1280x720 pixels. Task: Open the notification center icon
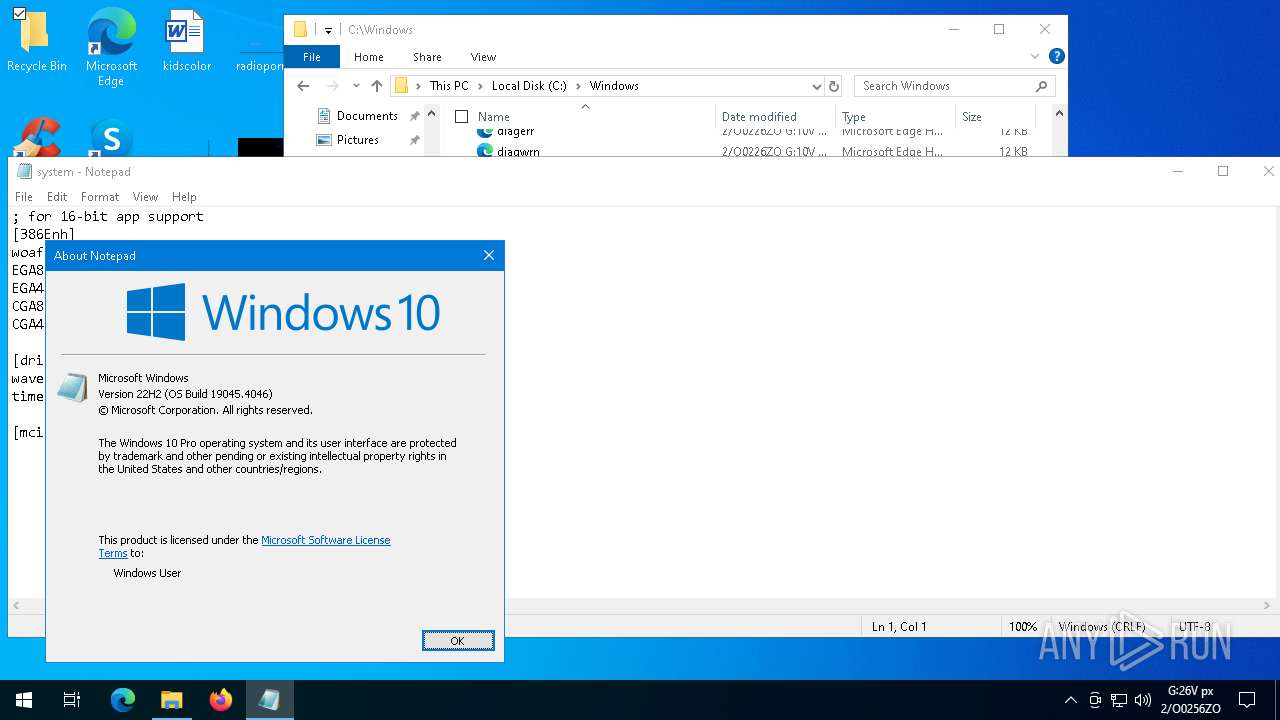1247,700
